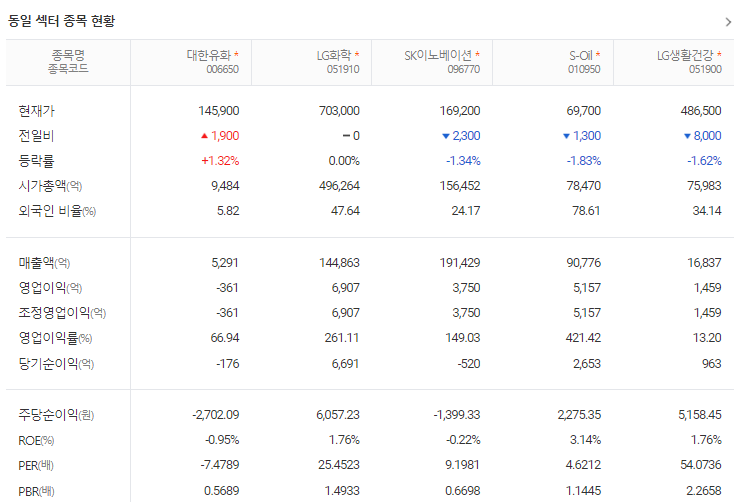The height and width of the screenshot is (502, 744).
Task: Click PER value 54.0736
Action: [x=701, y=465]
